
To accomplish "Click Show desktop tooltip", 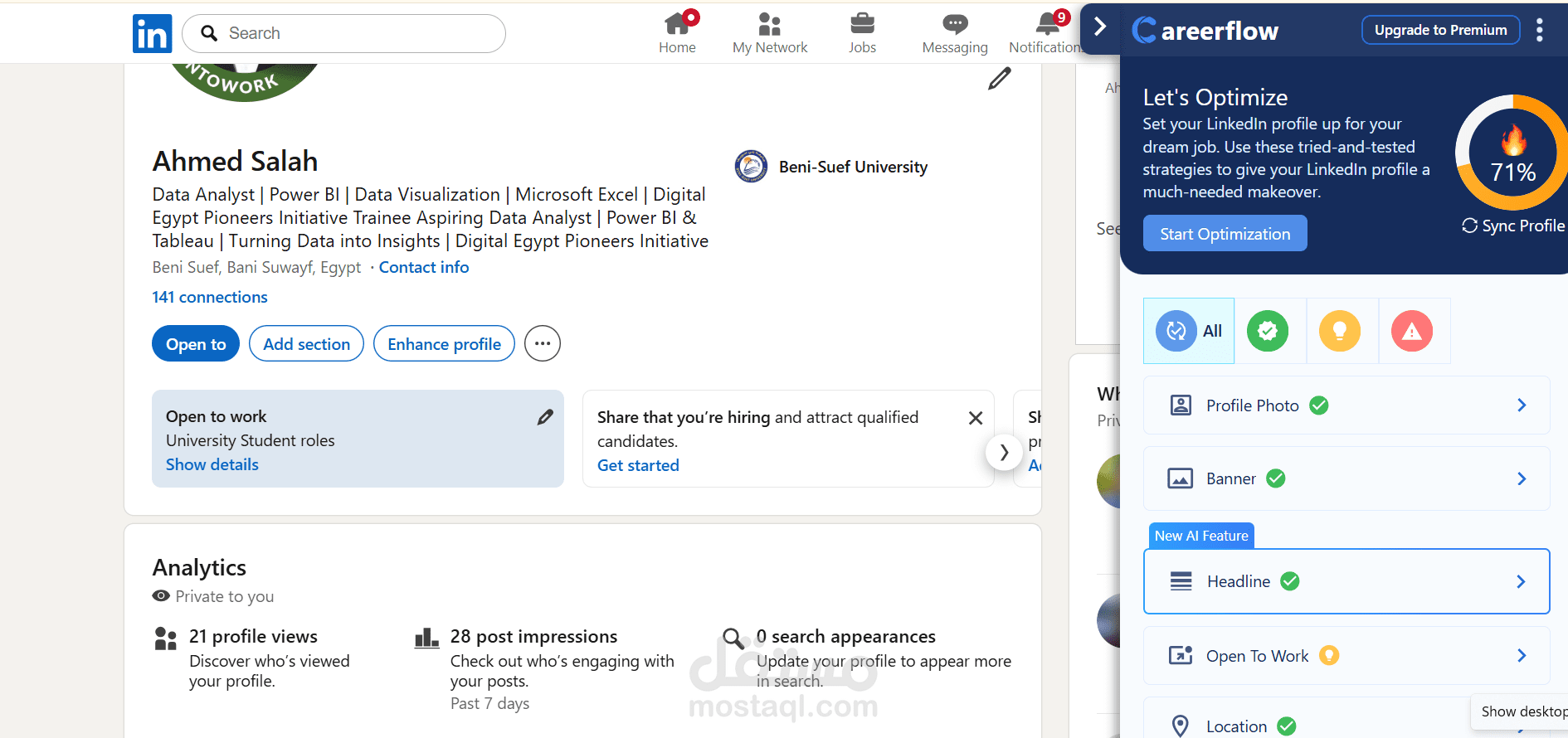I will (1520, 711).
